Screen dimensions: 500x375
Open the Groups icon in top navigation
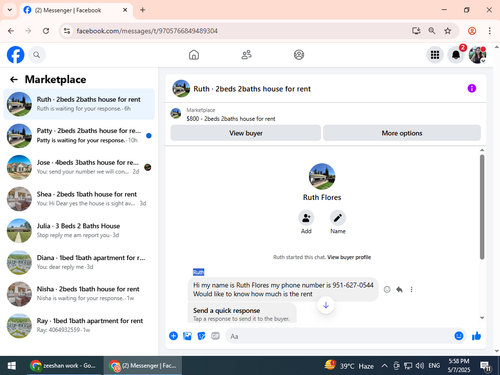tap(299, 55)
